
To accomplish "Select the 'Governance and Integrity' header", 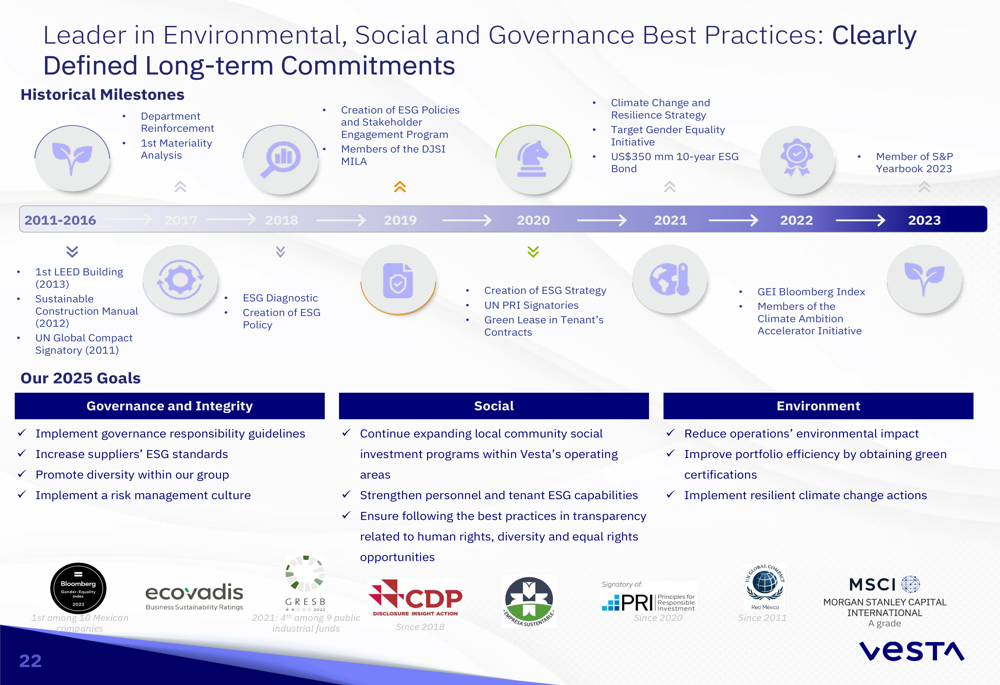I will [x=169, y=406].
